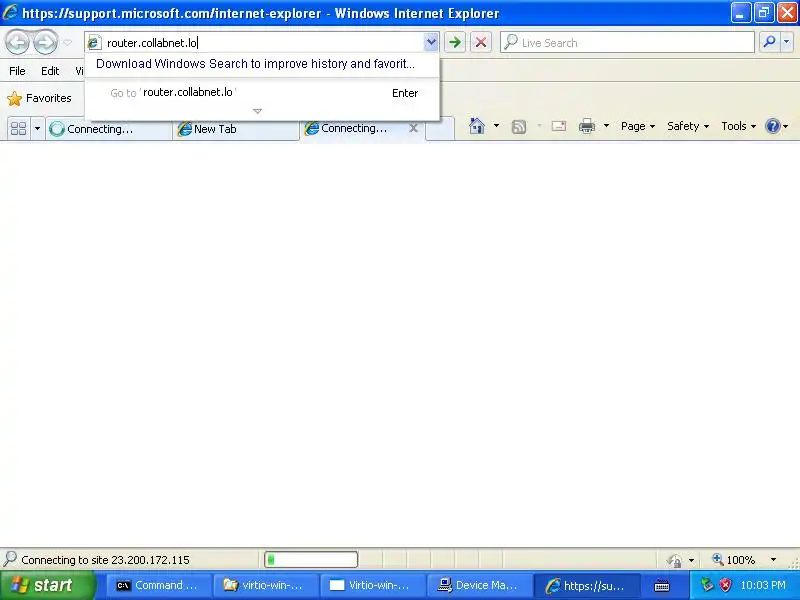The image size is (800, 600).
Task: Switch to virtio-win folder taskbar button
Action: 266,585
